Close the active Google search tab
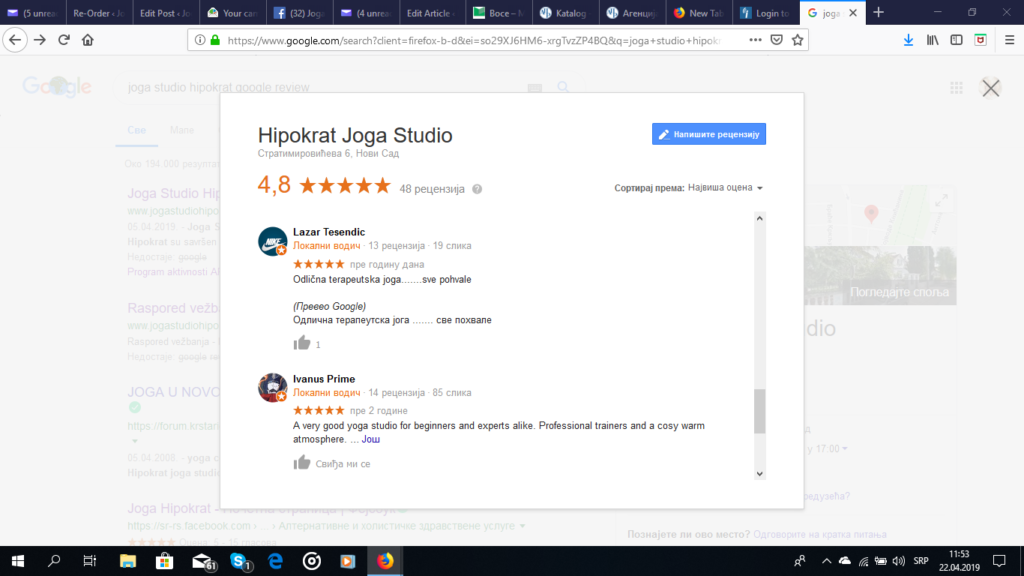This screenshot has width=1024, height=576. 853,13
